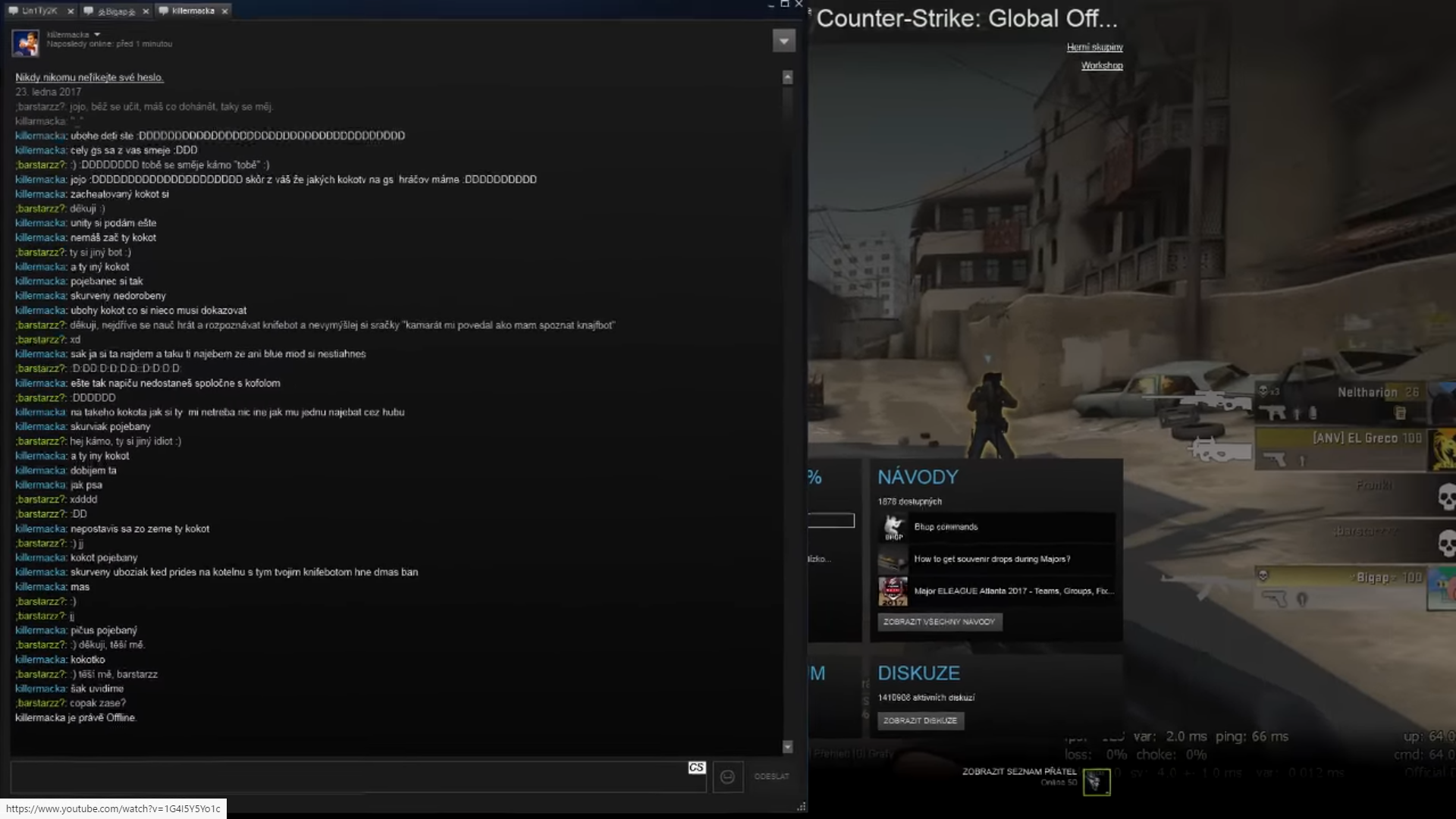
Task: Click the ODESLAT send button
Action: click(771, 777)
